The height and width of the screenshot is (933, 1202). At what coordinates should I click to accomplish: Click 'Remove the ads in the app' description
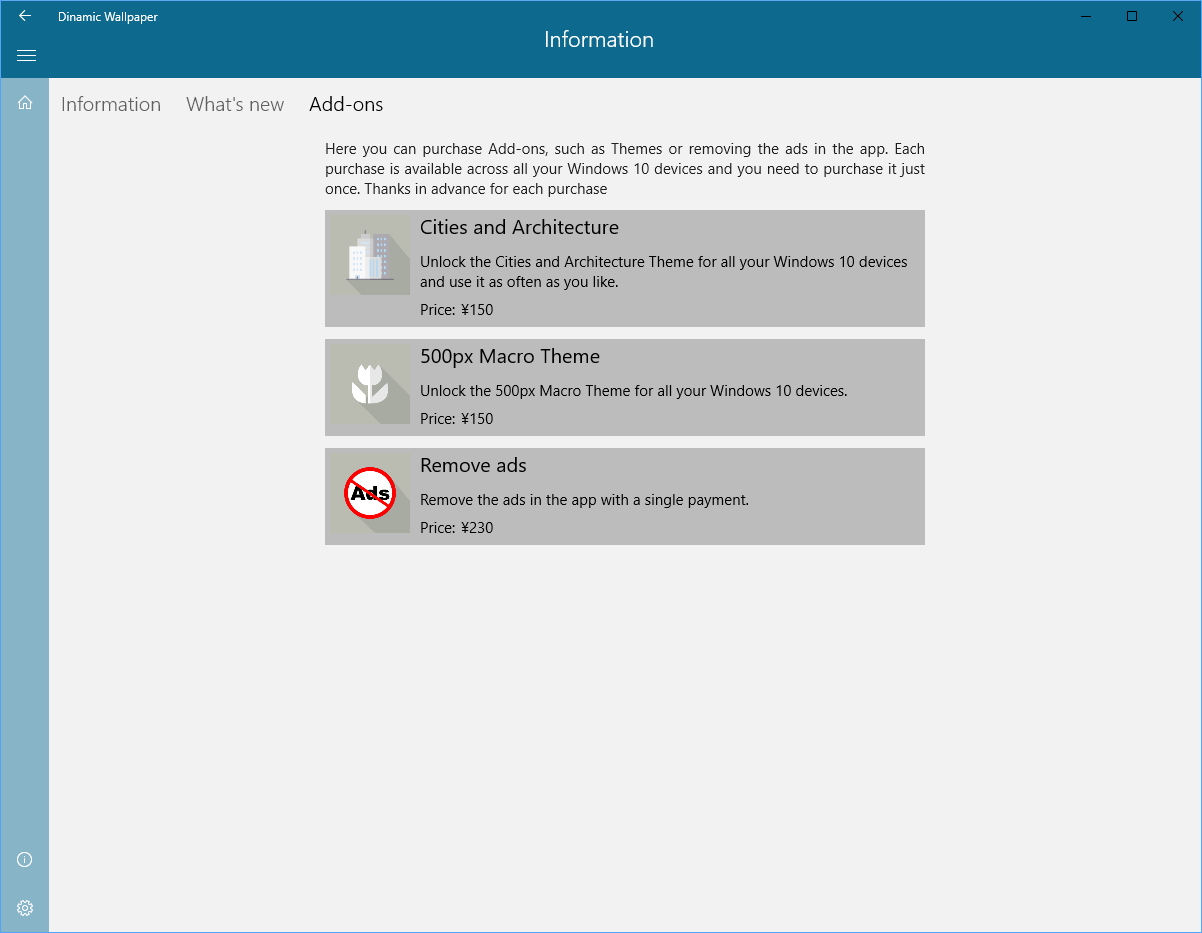pos(584,500)
